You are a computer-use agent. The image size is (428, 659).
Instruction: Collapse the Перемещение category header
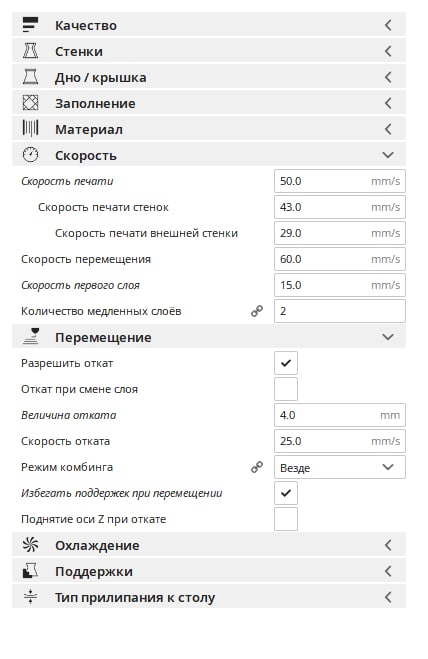click(x=209, y=337)
